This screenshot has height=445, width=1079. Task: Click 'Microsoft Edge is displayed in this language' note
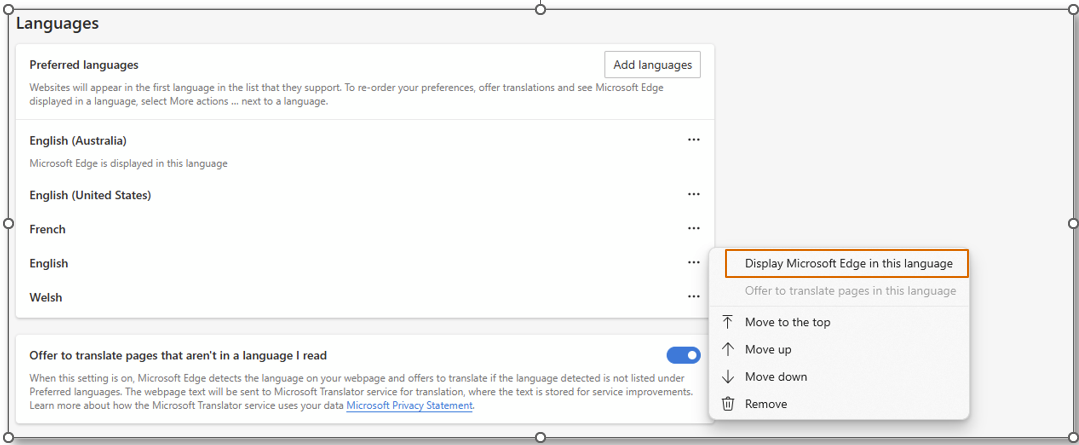pos(129,164)
